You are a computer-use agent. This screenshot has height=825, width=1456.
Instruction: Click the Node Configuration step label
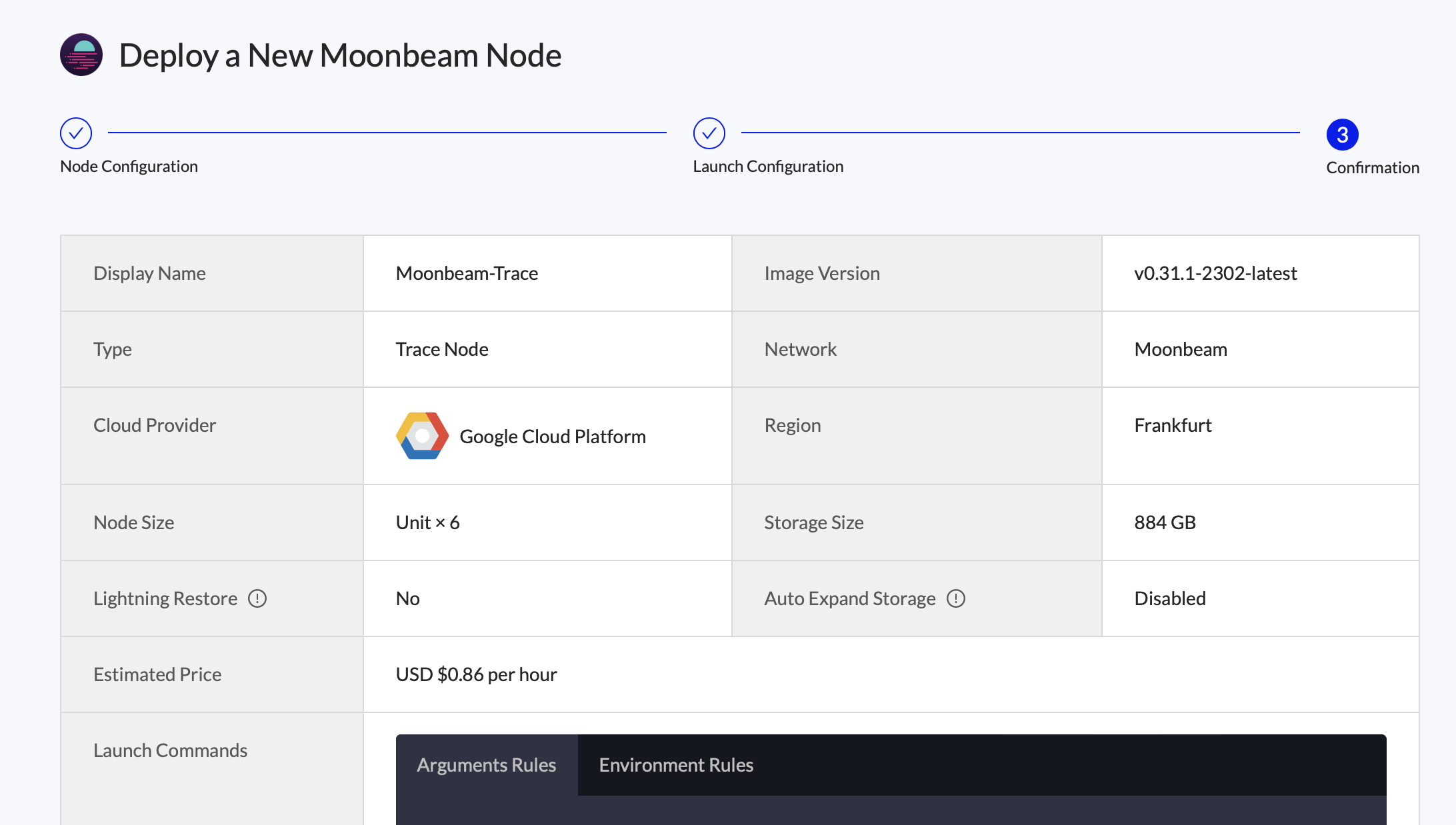pyautogui.click(x=129, y=166)
